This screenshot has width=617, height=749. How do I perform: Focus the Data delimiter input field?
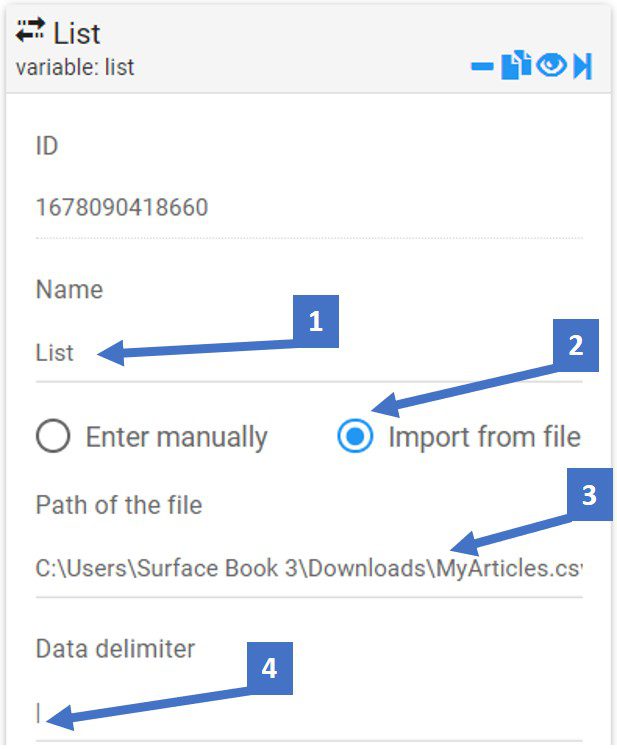click(x=309, y=714)
